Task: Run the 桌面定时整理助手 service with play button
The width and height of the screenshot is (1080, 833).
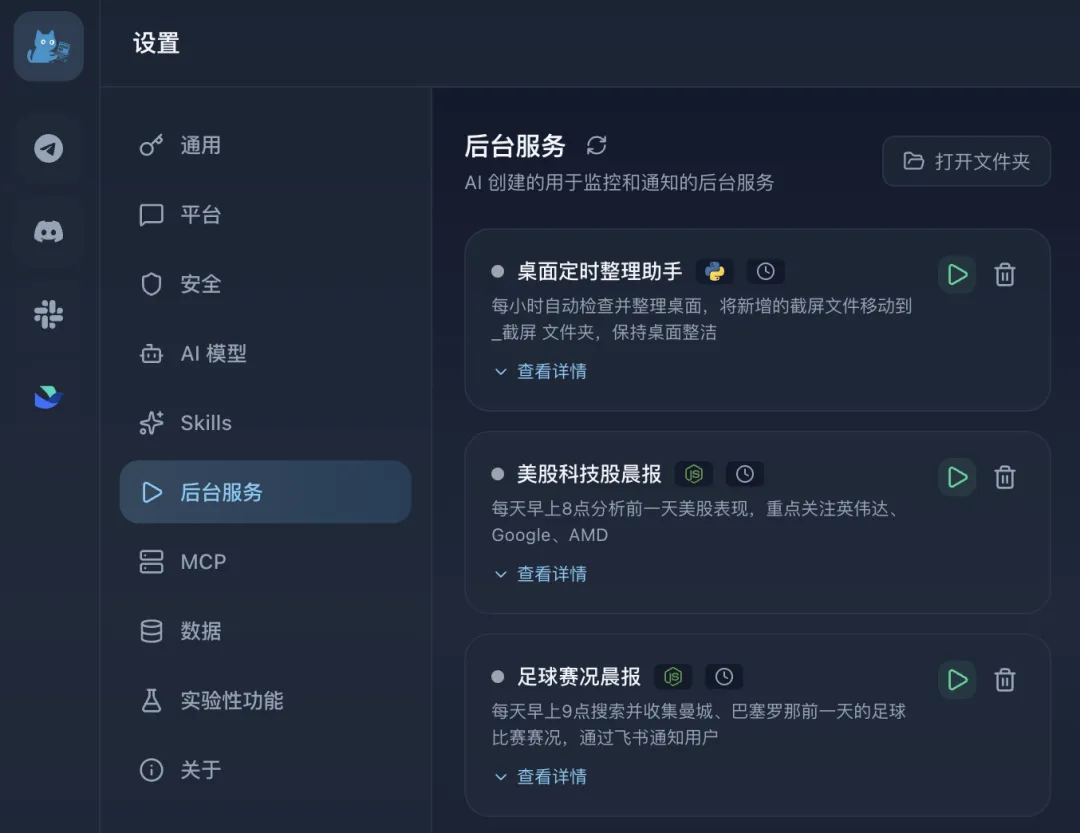Action: (956, 274)
